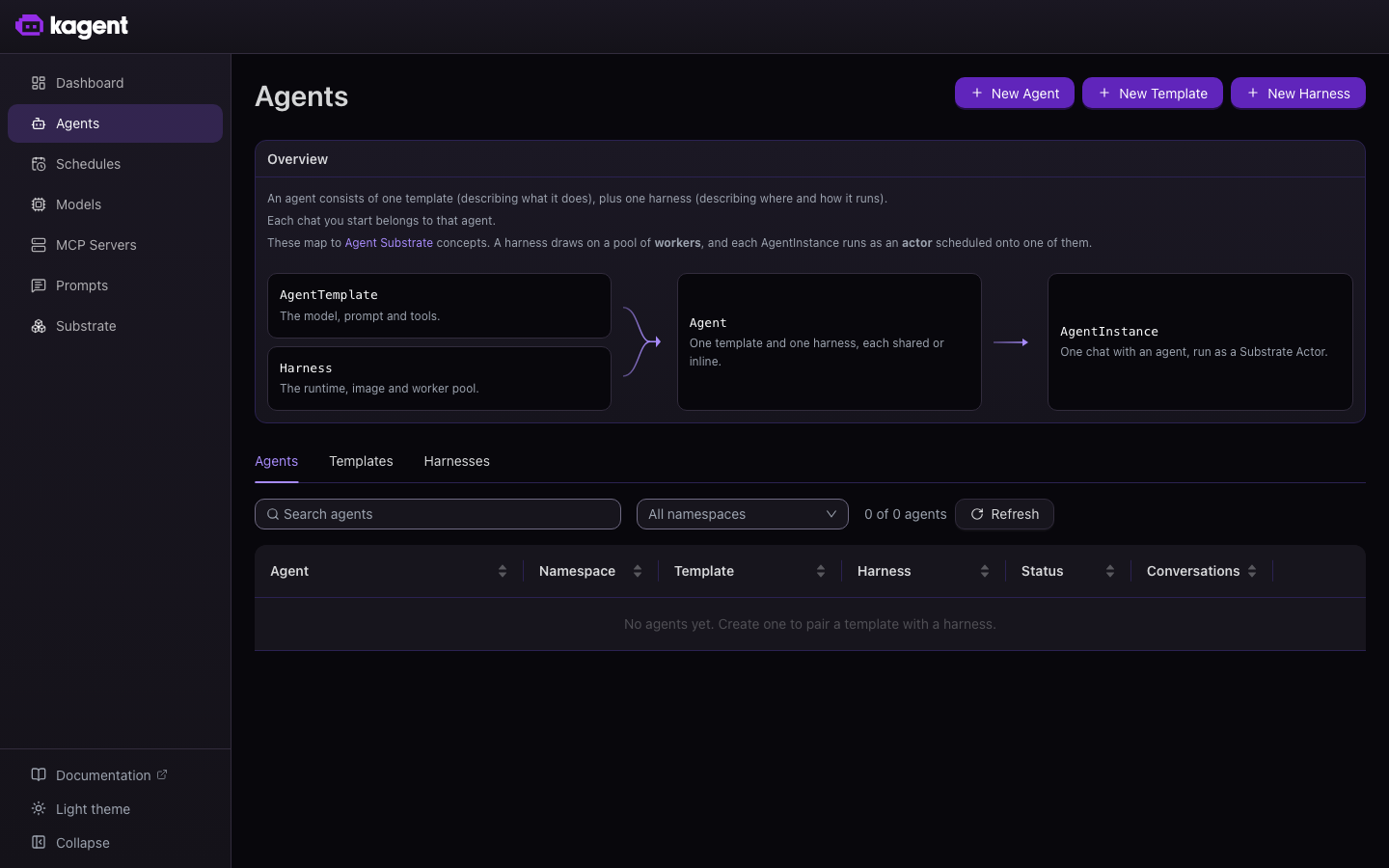Click the Documentation book icon
The image size is (1389, 868).
[x=39, y=774]
